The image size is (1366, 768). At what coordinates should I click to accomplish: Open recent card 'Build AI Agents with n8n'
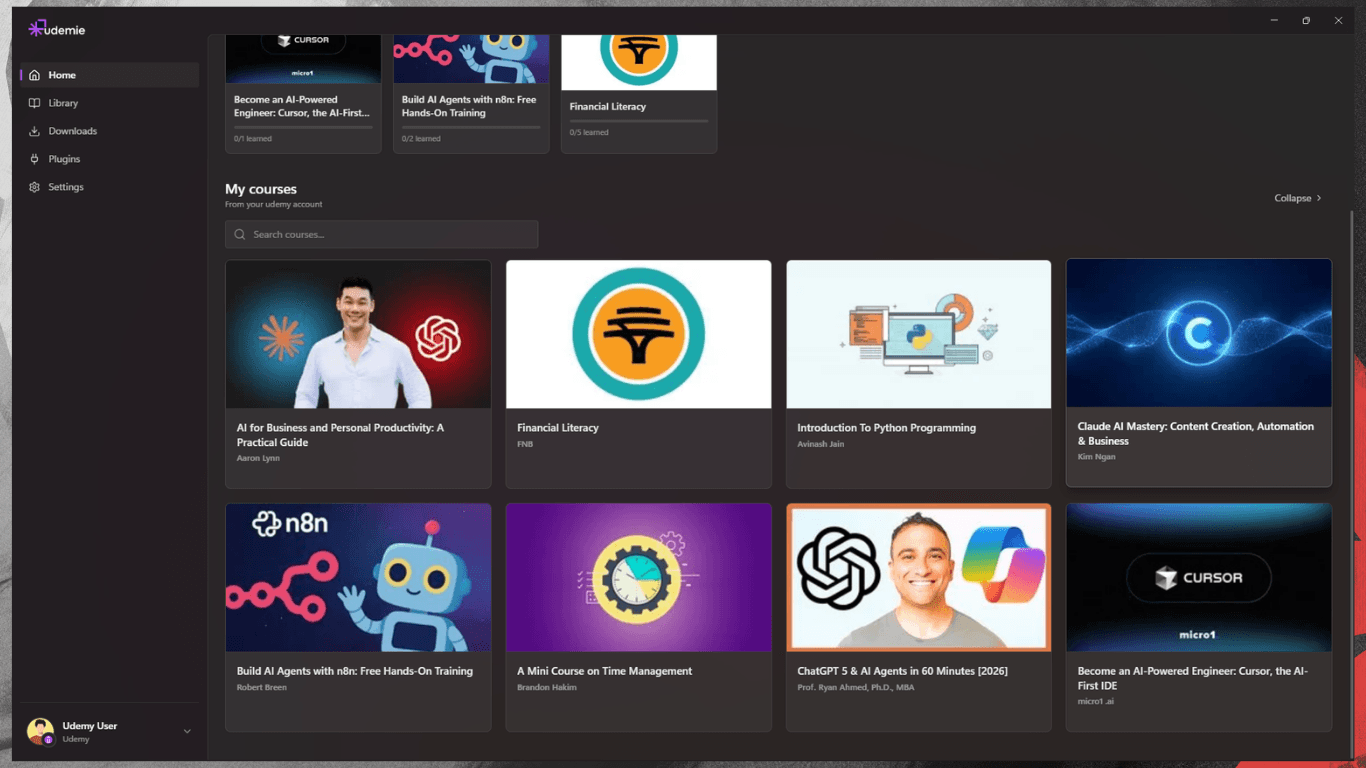(471, 94)
